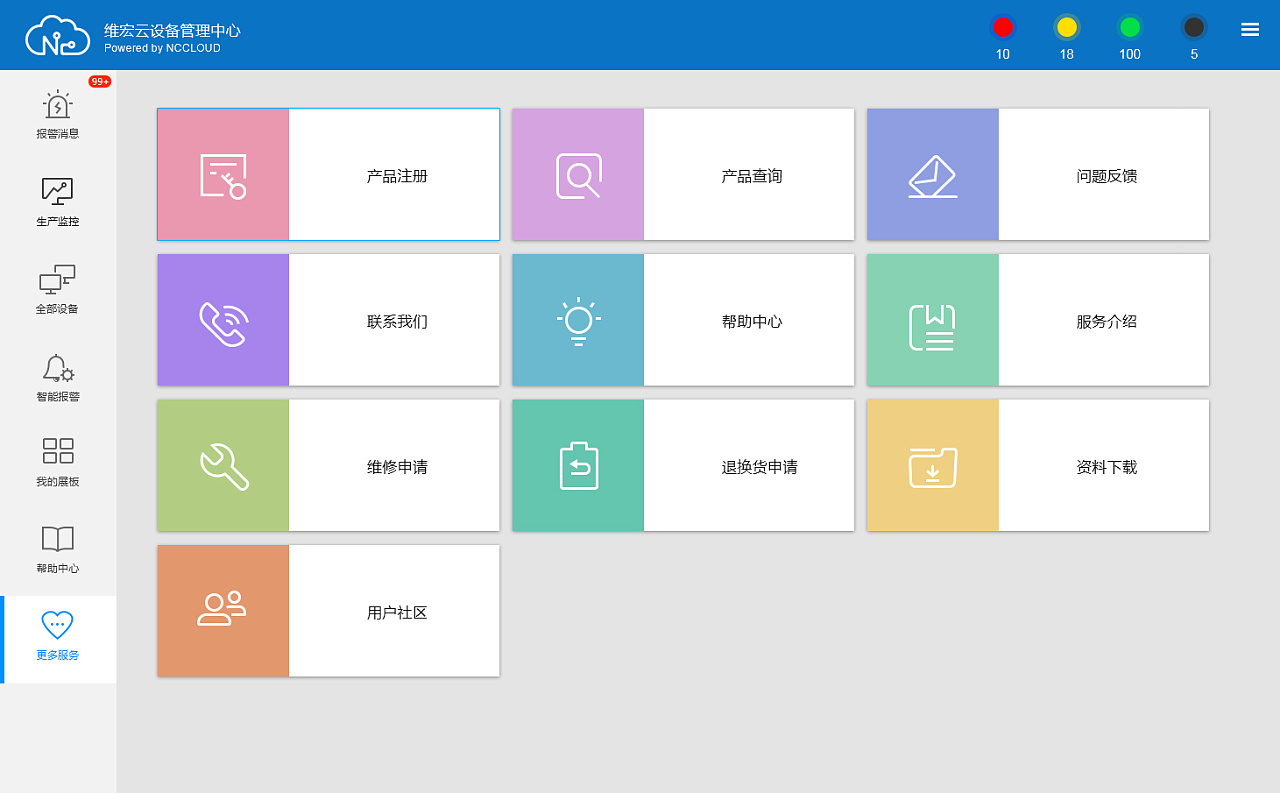Open the 服务介绍 card label
The image size is (1280, 793).
click(1107, 322)
